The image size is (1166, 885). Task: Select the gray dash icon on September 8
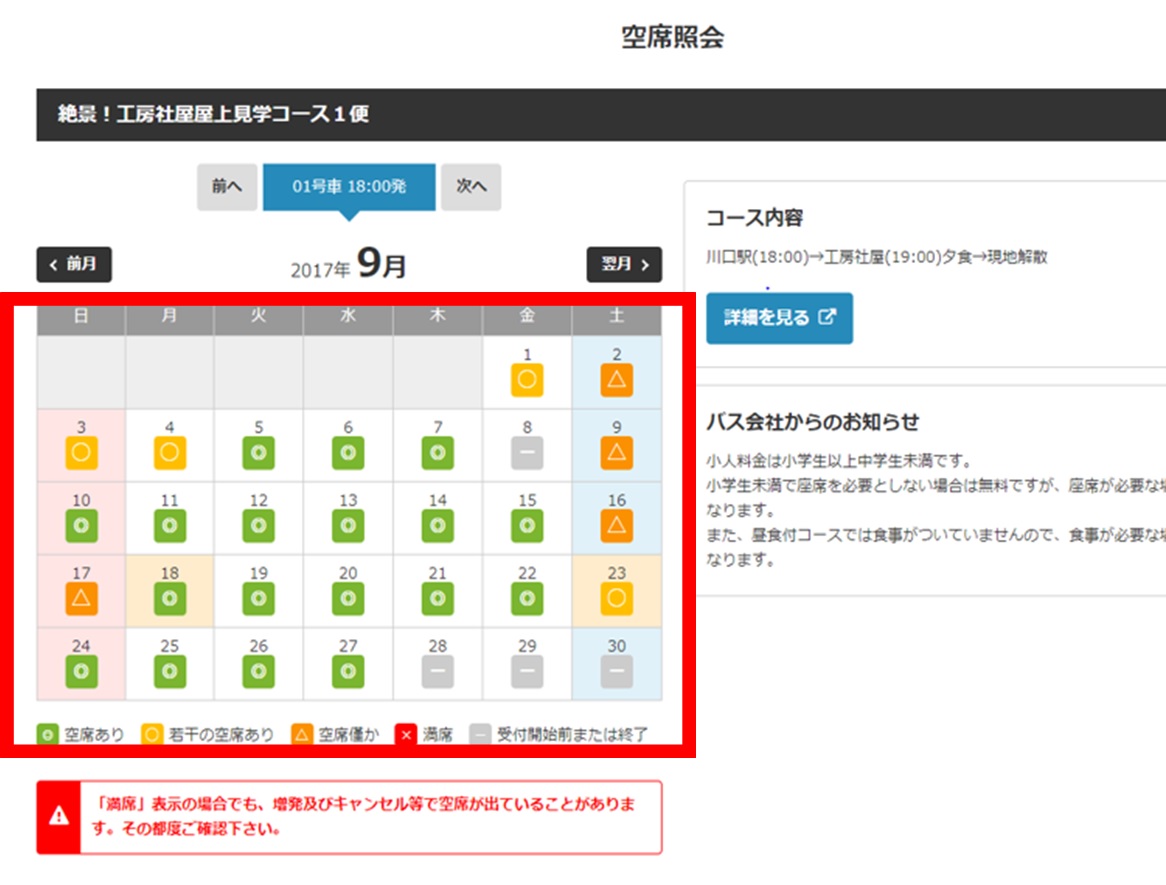[x=527, y=453]
